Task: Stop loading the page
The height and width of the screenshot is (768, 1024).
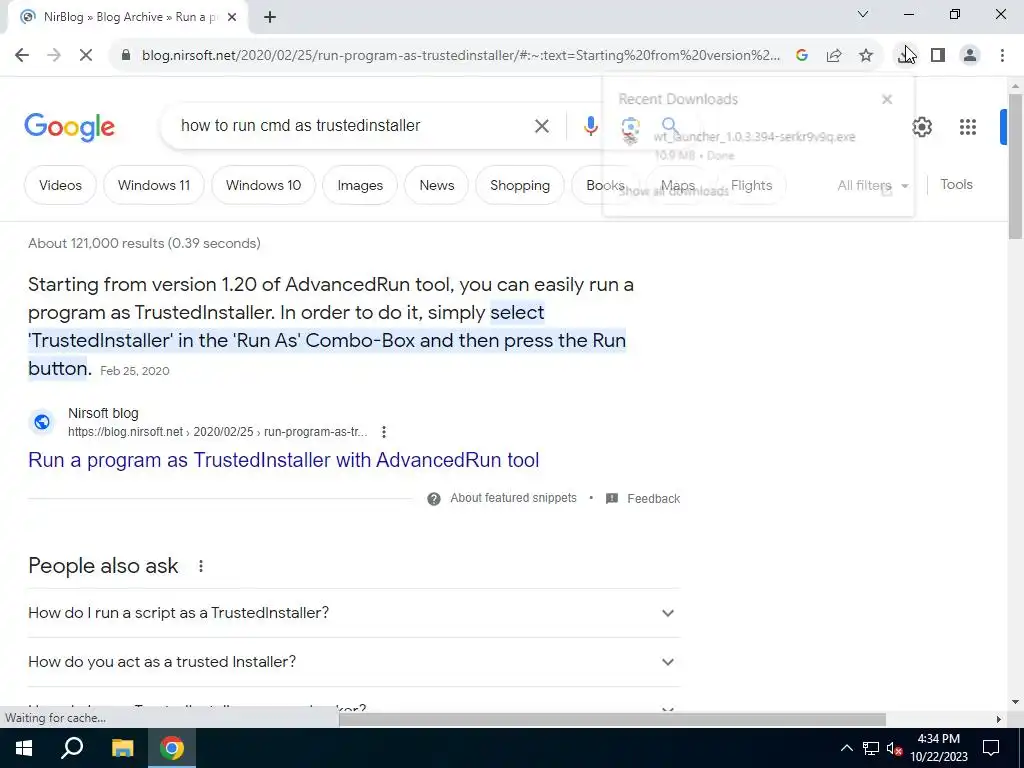Action: pyautogui.click(x=86, y=55)
